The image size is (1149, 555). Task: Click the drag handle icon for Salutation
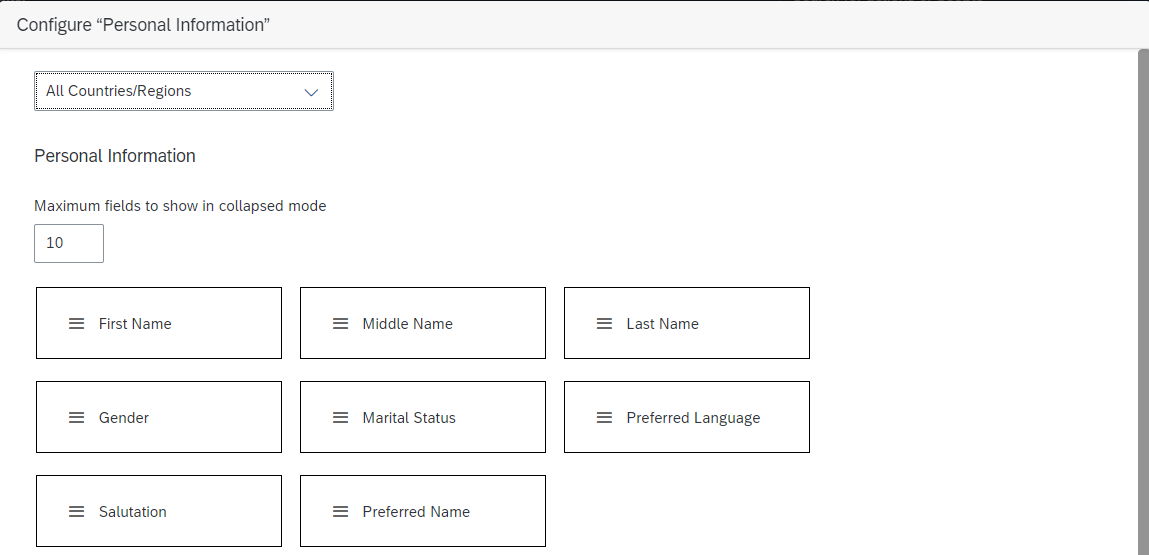pyautogui.click(x=76, y=511)
